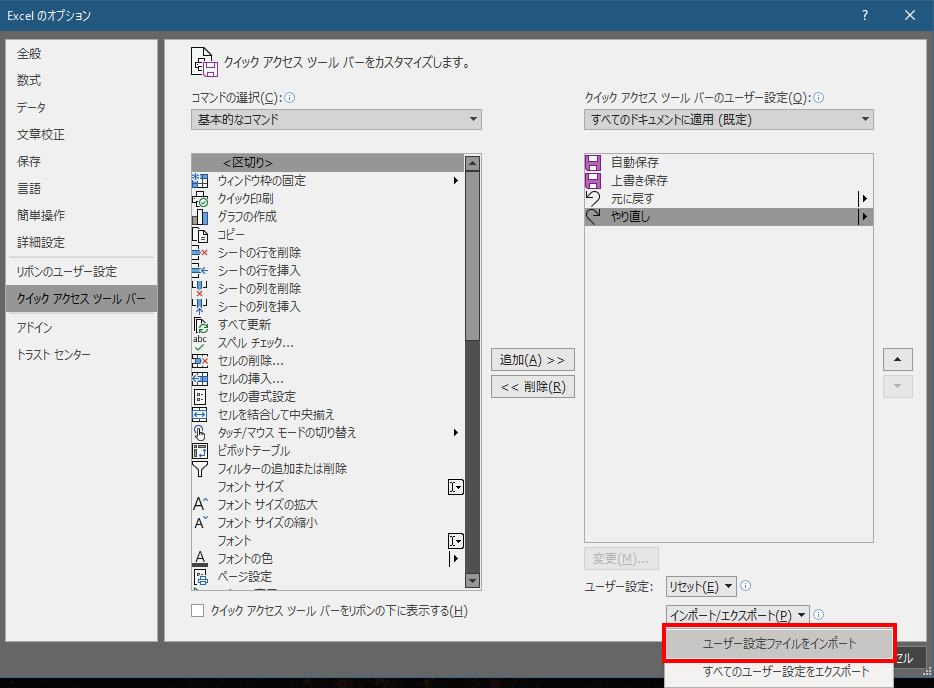The image size is (934, 688).
Task: Click the セルの挿入 icon
Action: pyautogui.click(x=200, y=378)
